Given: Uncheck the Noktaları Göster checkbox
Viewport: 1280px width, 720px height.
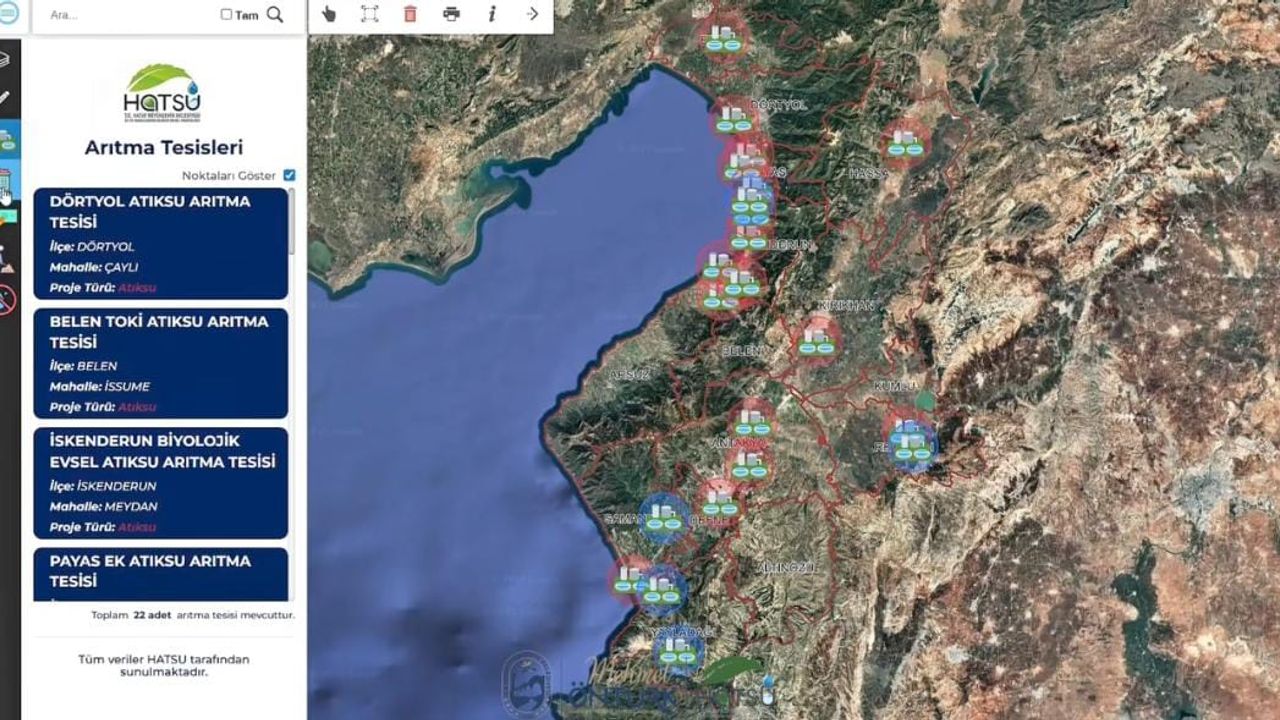Looking at the screenshot, I should (x=289, y=175).
